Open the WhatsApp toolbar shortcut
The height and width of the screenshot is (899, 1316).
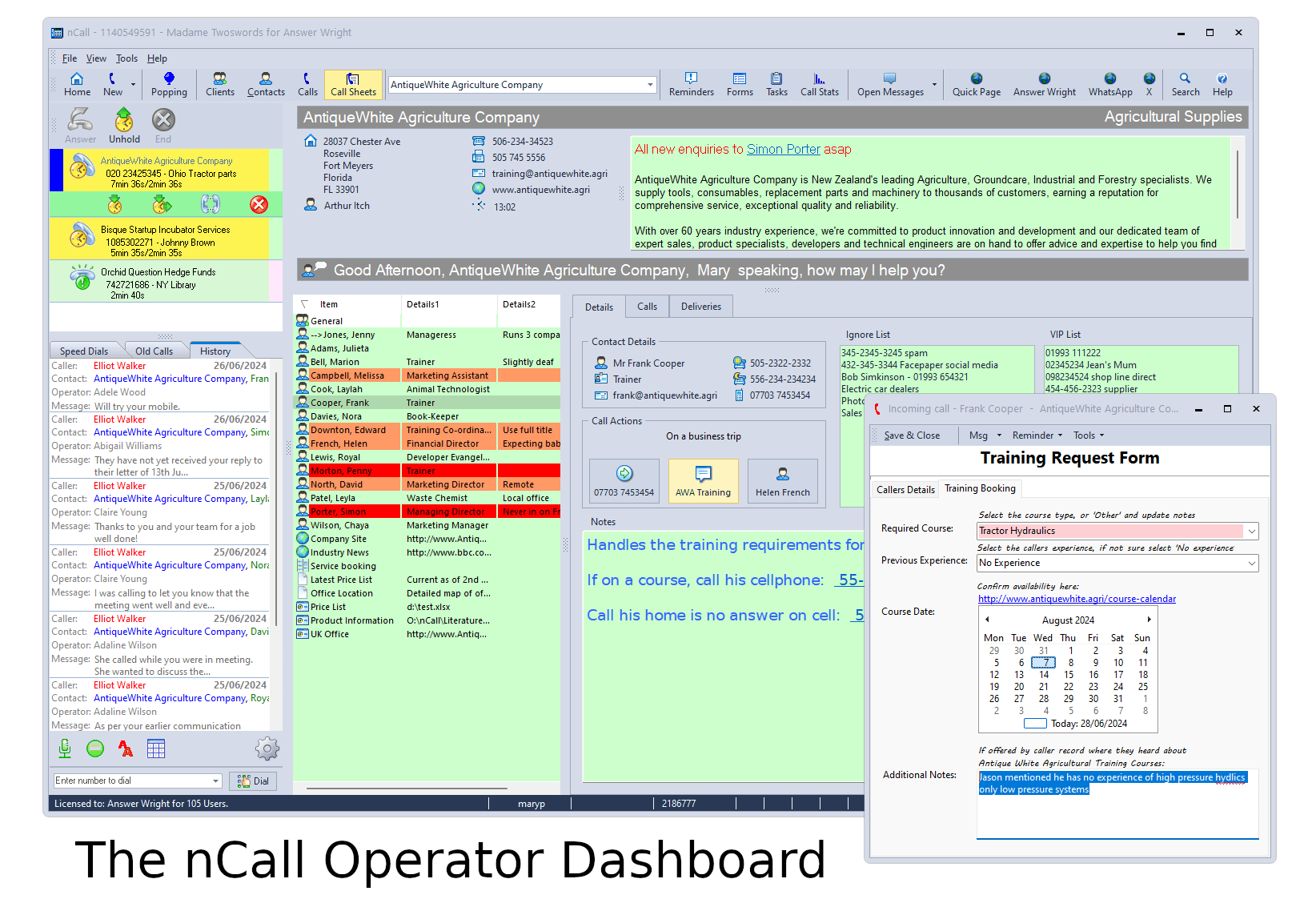click(1110, 84)
